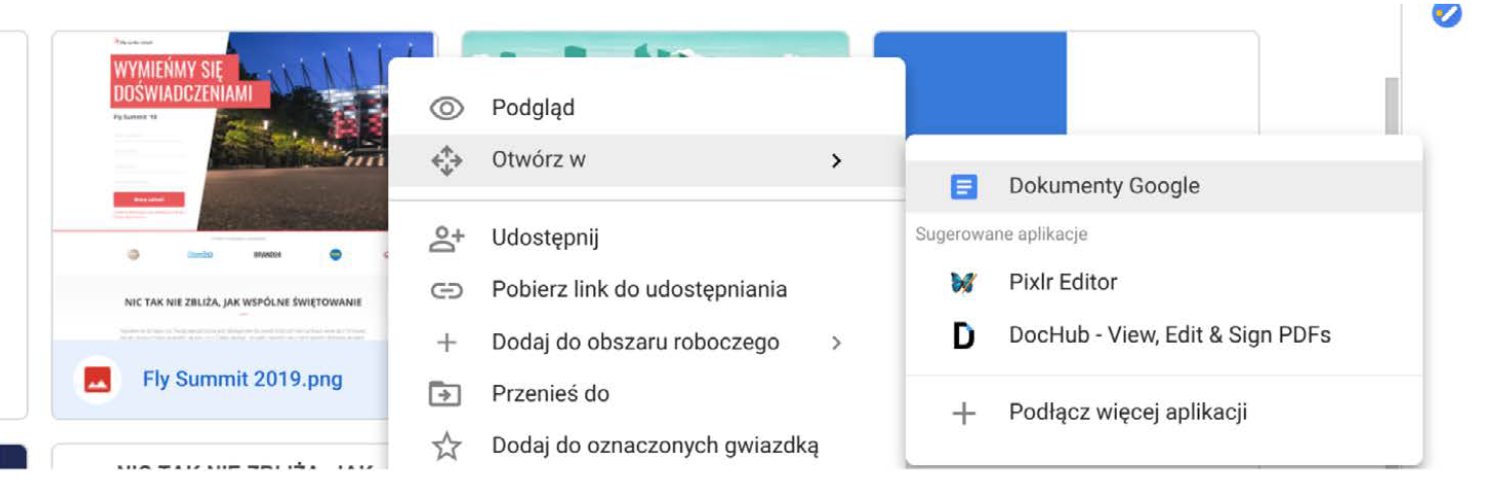Open the Tasks icon in the side panel
The width and height of the screenshot is (1494, 496).
[1446, 13]
